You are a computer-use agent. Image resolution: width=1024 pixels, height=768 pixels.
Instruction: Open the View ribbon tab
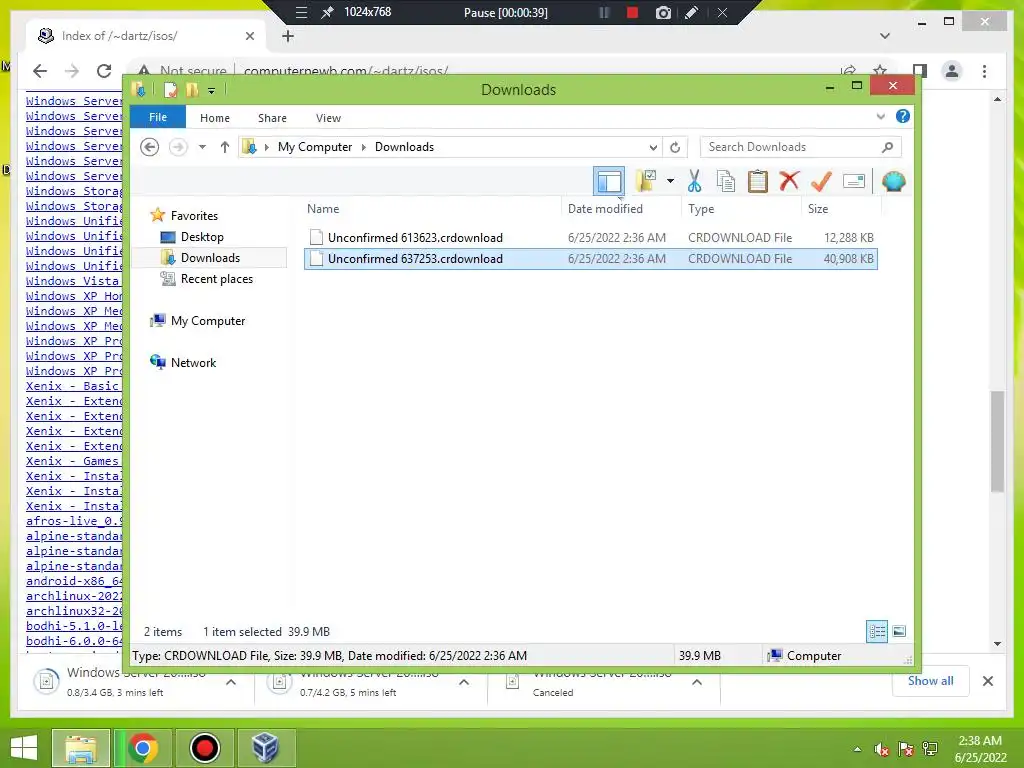328,118
